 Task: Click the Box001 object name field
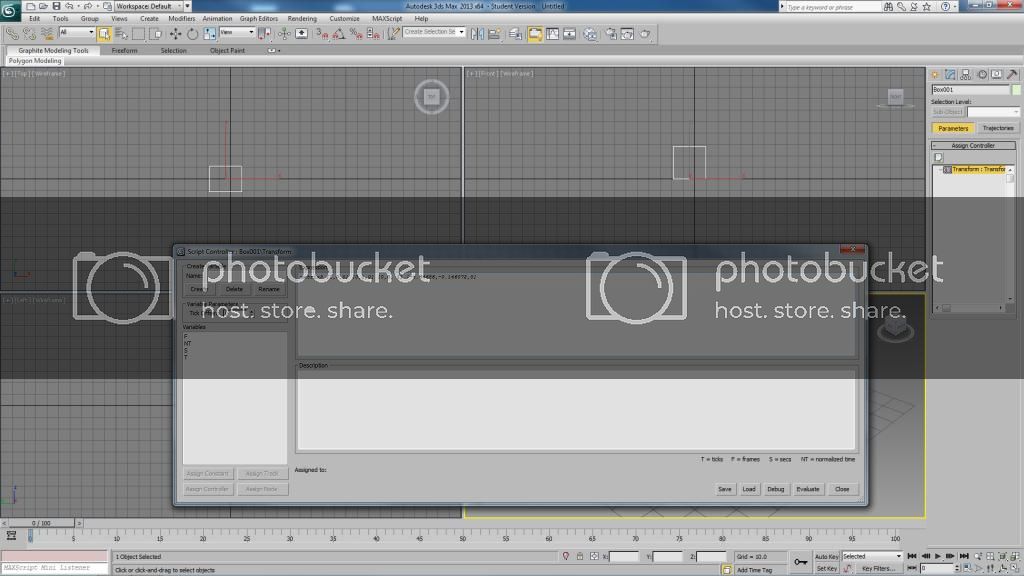pos(969,90)
